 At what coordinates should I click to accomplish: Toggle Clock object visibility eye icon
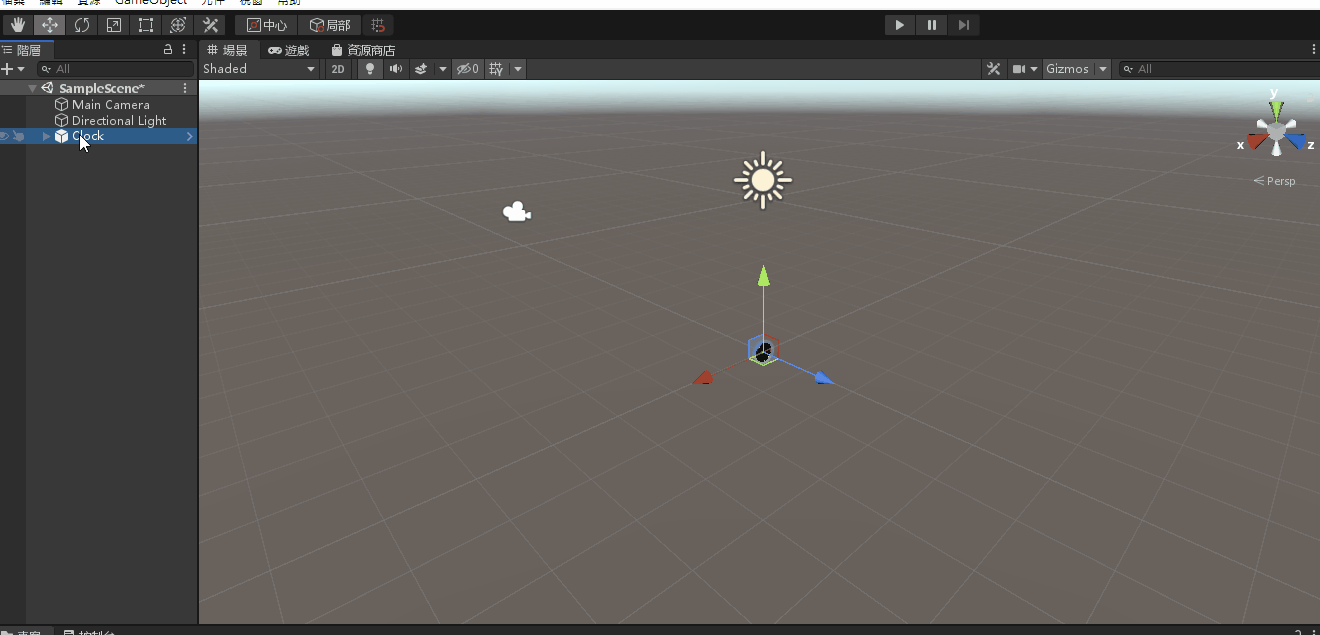(x=5, y=136)
